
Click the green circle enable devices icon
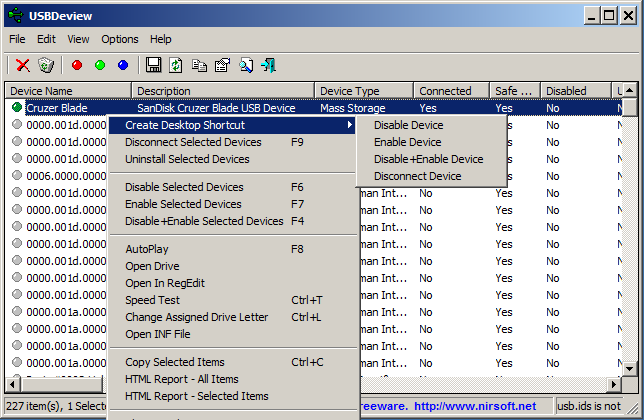point(100,65)
